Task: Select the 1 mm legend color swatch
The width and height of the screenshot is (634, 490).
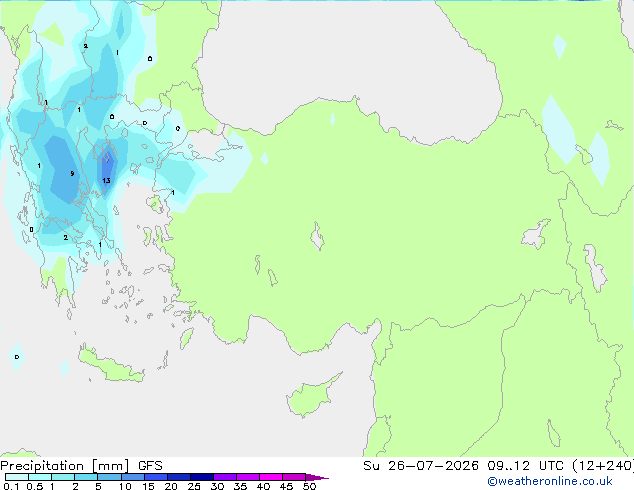Action: click(x=63, y=477)
